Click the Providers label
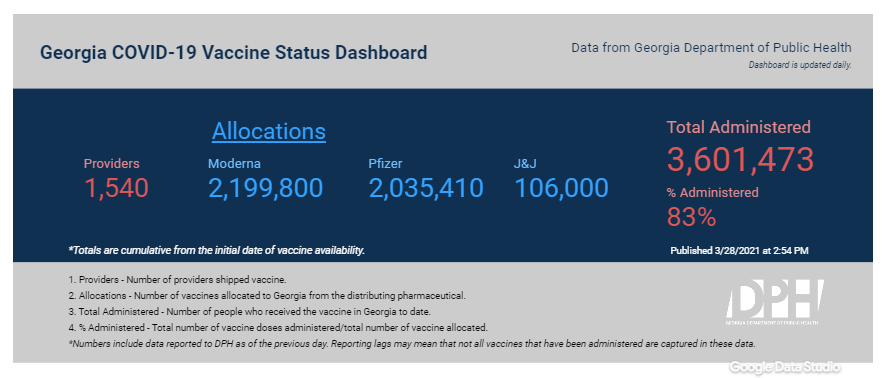The height and width of the screenshot is (378, 888). pyautogui.click(x=112, y=164)
